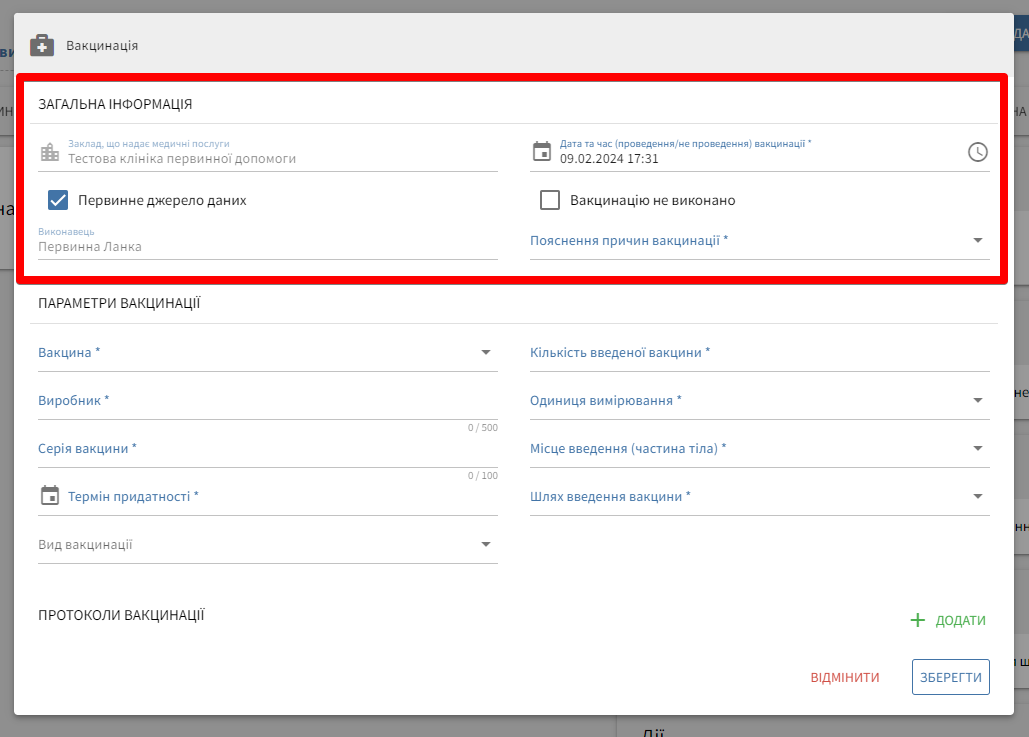Expand the Пояснення причин вакцинації dropdown

[x=977, y=240]
